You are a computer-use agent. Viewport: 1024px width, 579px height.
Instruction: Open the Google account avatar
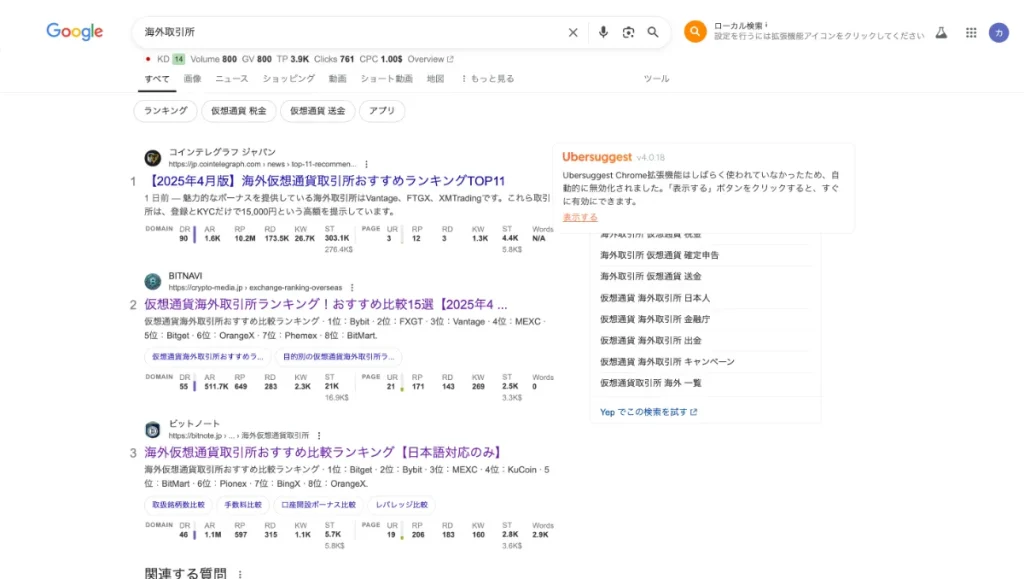[x=999, y=32]
